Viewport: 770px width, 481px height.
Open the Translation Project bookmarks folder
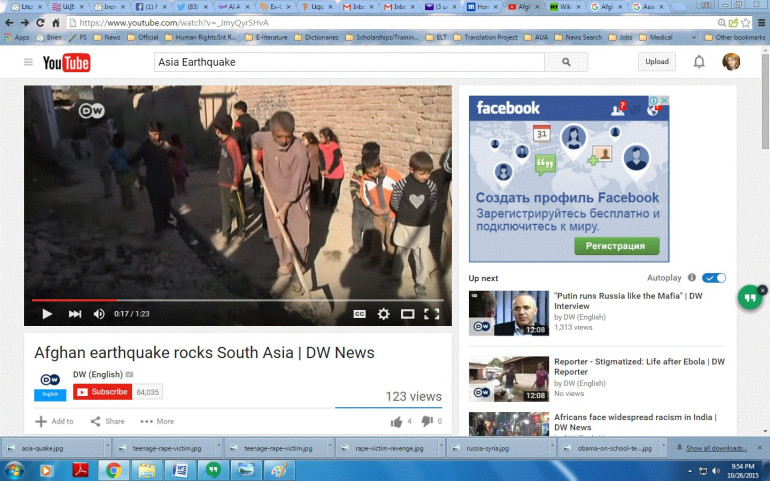coord(485,37)
